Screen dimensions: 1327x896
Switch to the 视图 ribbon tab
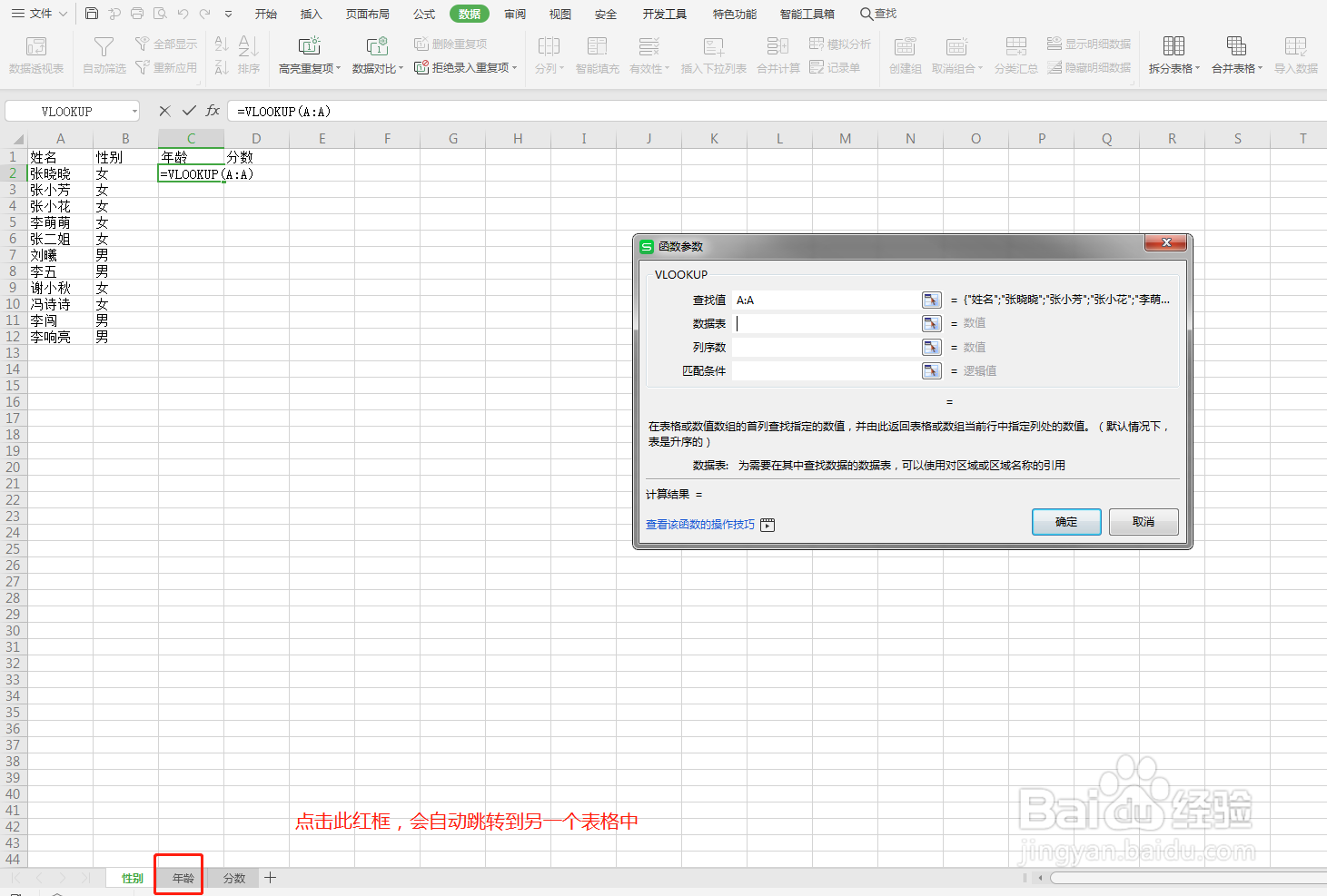click(560, 14)
